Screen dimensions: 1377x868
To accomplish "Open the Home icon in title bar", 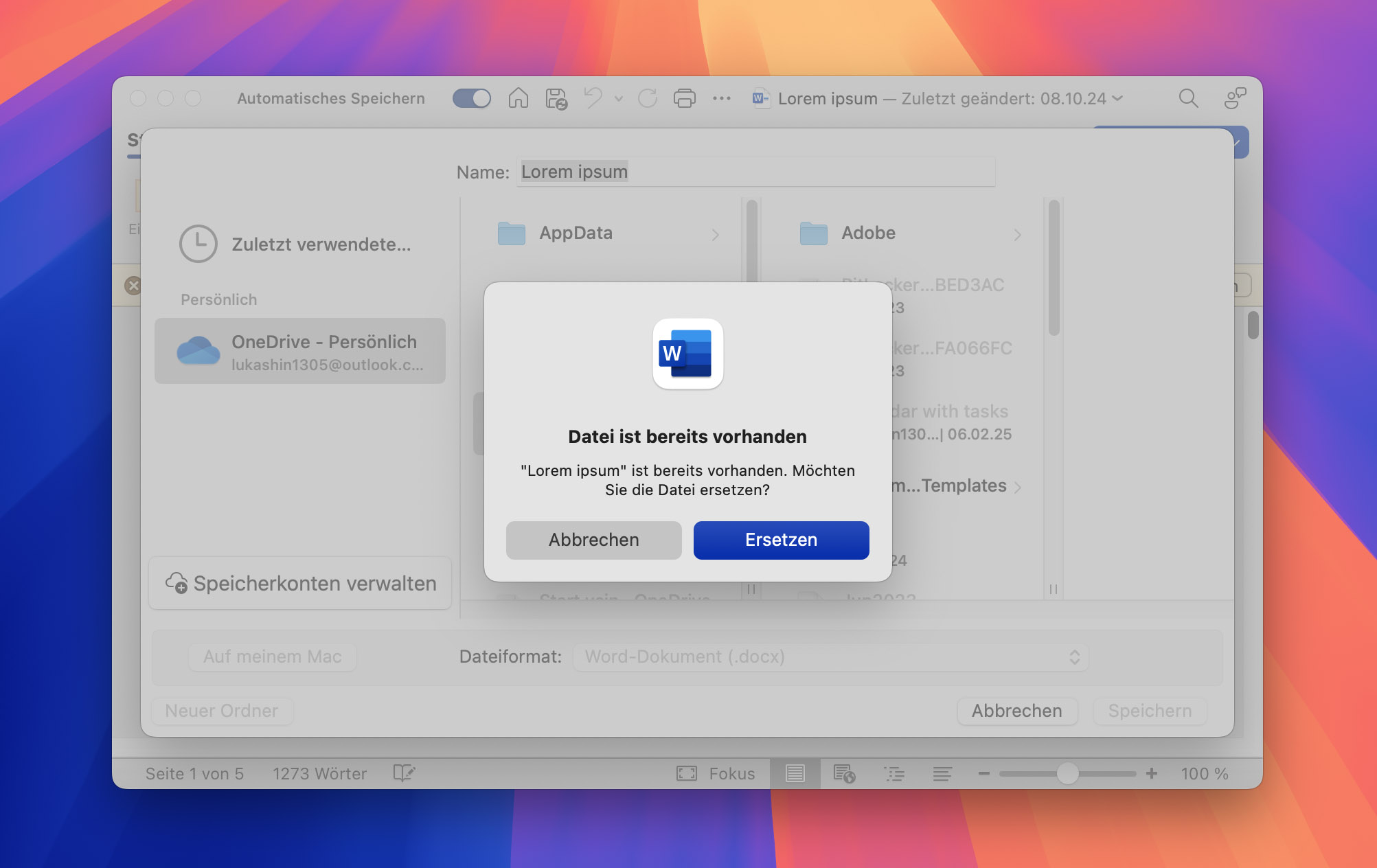I will tap(518, 98).
